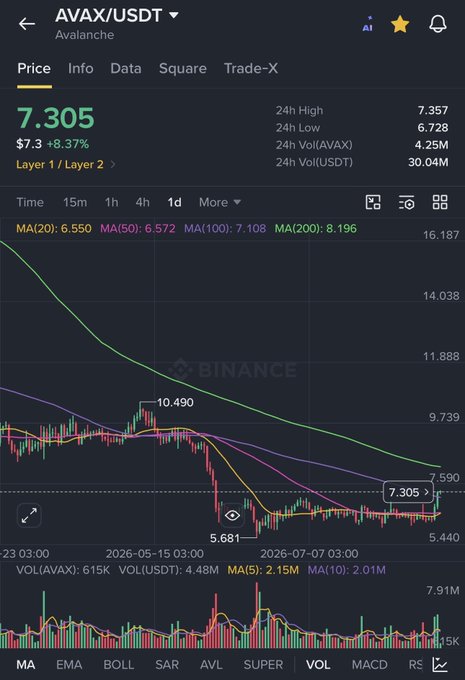Select the 4h chart interval

[x=142, y=202]
